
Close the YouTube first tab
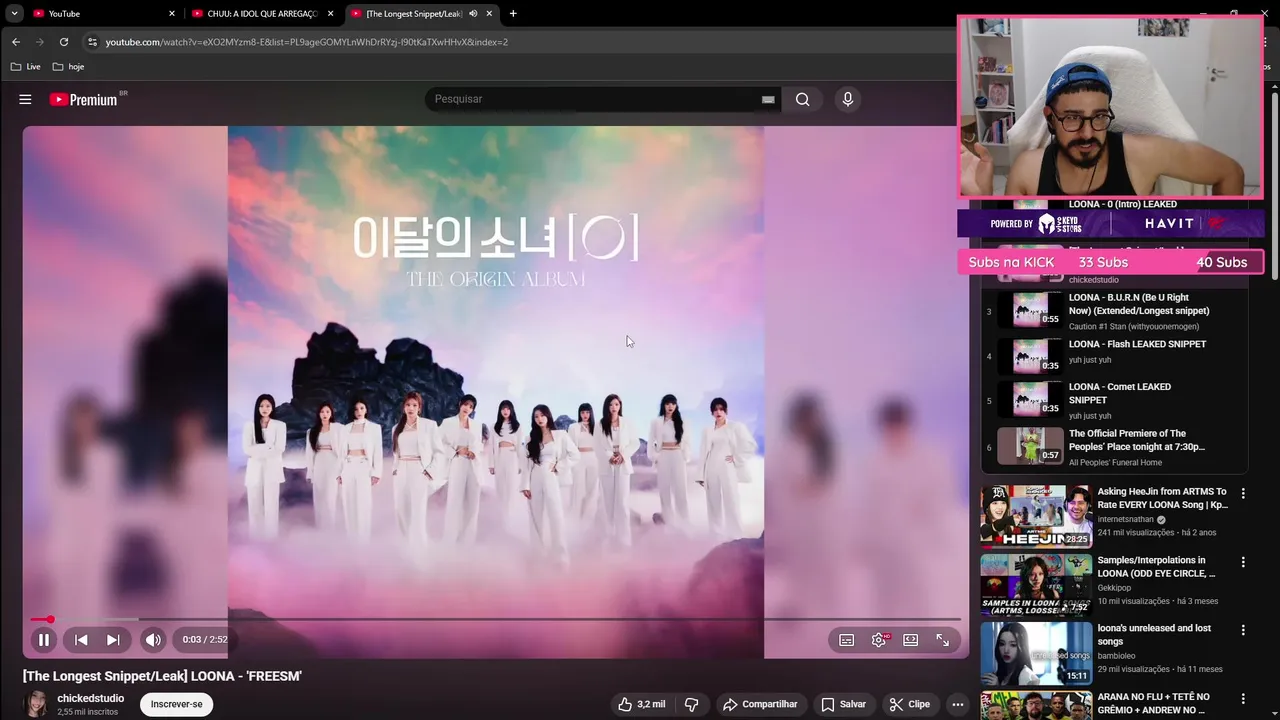[171, 14]
